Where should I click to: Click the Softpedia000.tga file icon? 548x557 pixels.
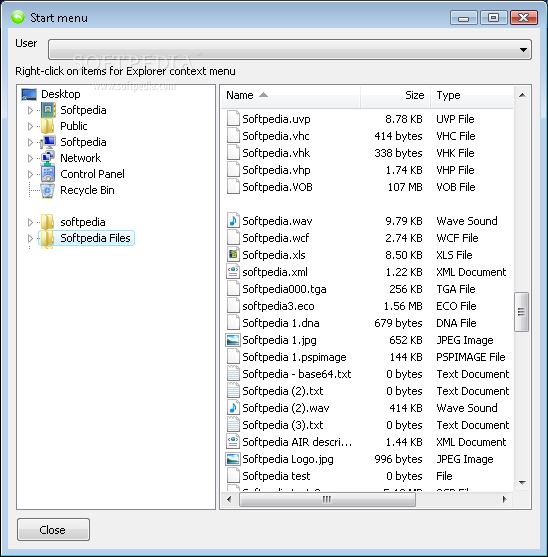pos(233,289)
